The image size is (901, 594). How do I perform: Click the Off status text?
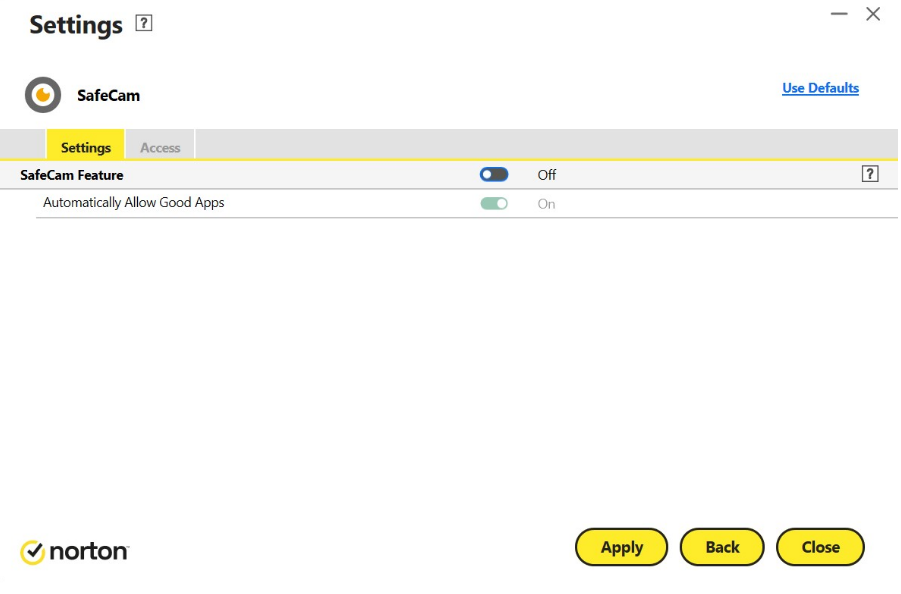(546, 175)
